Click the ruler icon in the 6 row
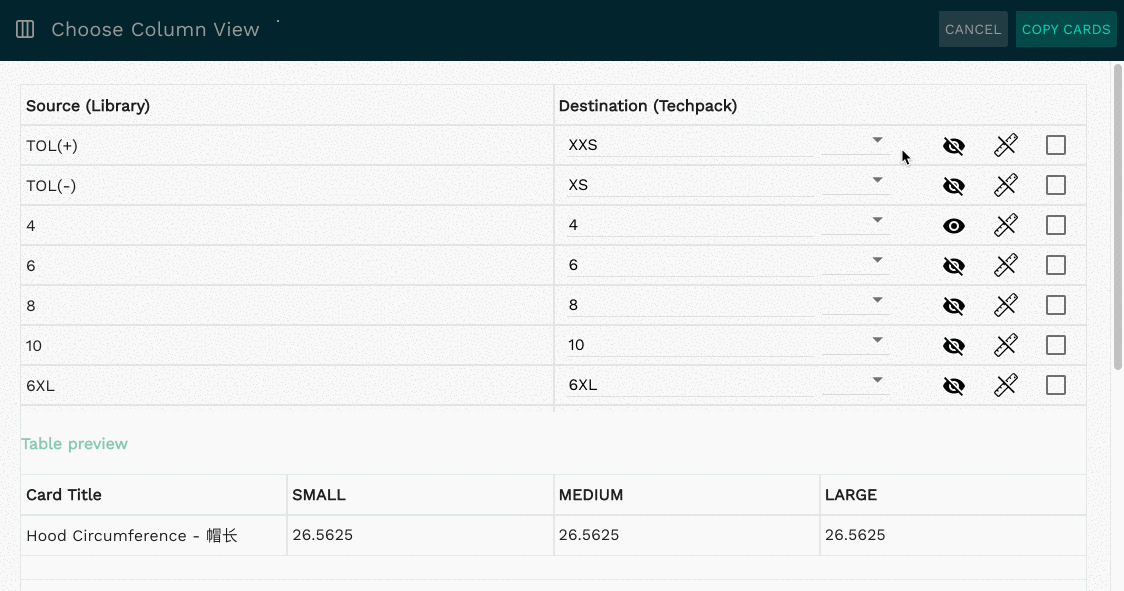Image resolution: width=1124 pixels, height=591 pixels. [1006, 266]
